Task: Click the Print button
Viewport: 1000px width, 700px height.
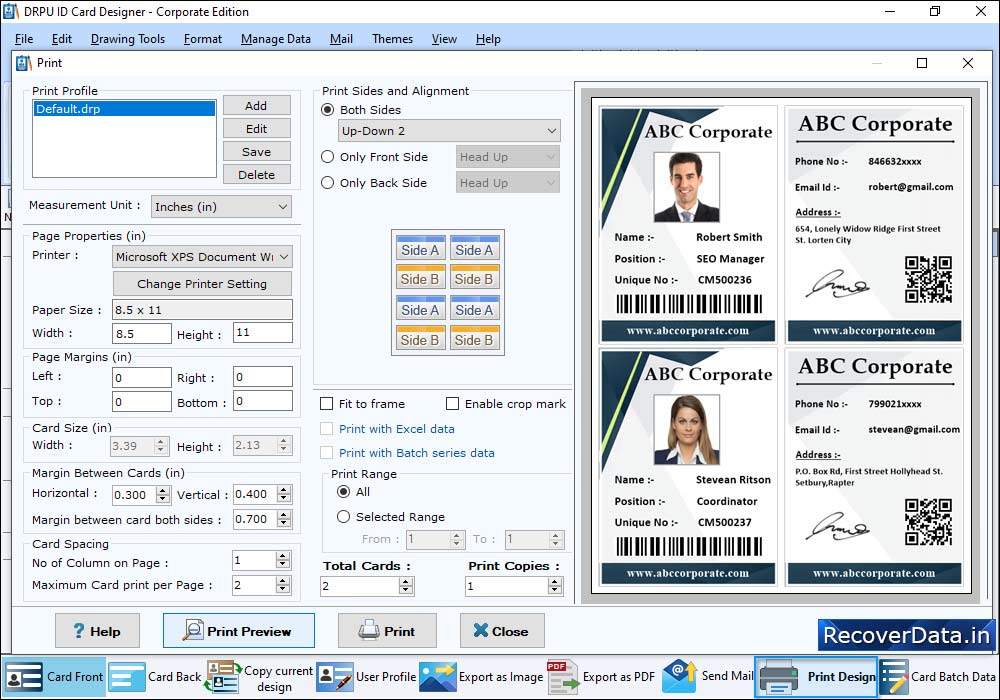Action: pyautogui.click(x=387, y=631)
